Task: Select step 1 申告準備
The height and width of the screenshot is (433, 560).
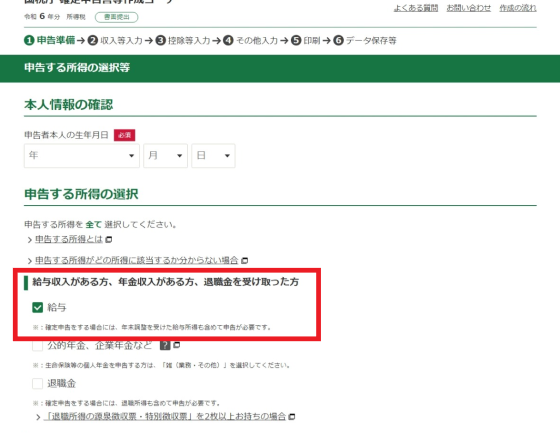Action: tap(50, 40)
